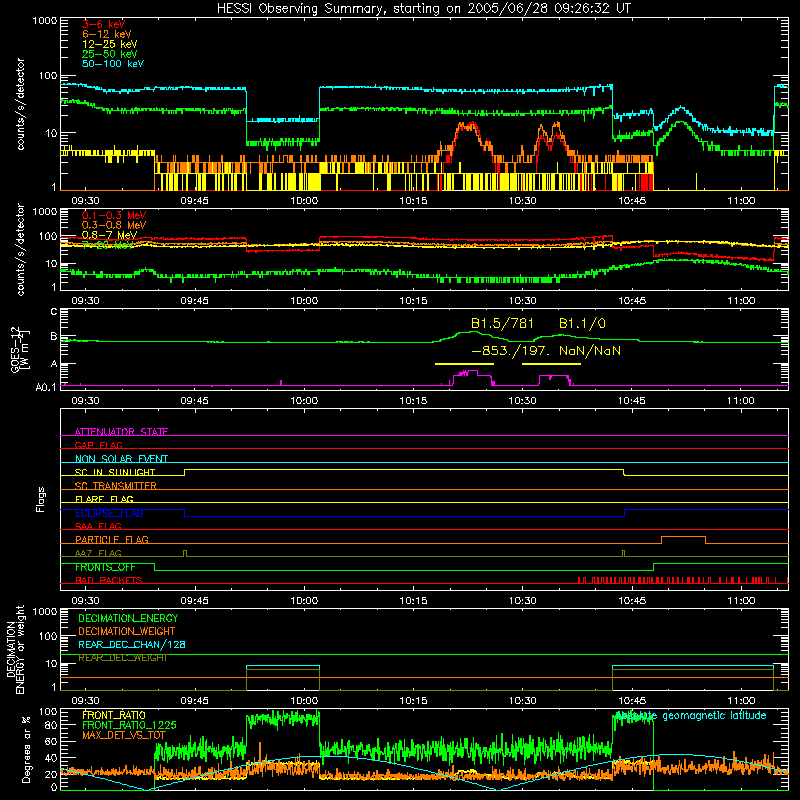Click the A0.1 tick label on GOES axis

click(46, 388)
